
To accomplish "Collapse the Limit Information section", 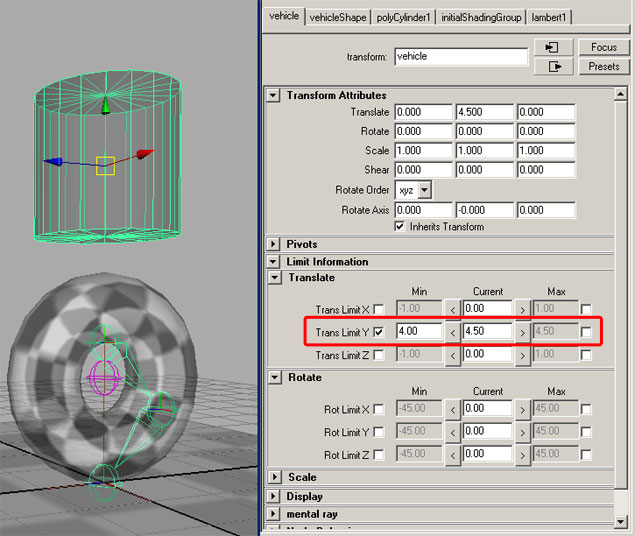I will [x=274, y=262].
